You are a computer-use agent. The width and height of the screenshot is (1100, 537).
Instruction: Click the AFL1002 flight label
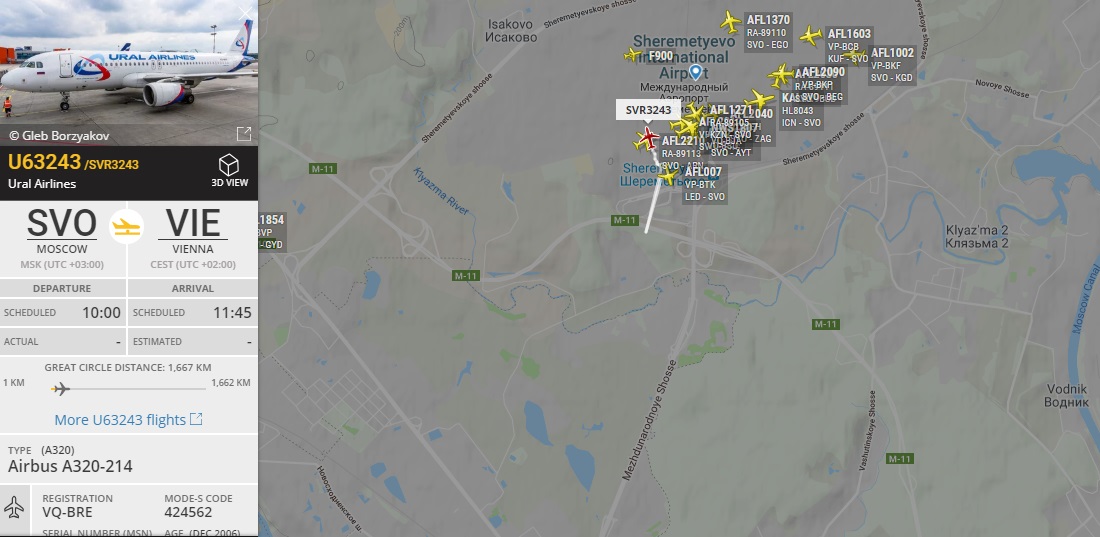892,53
